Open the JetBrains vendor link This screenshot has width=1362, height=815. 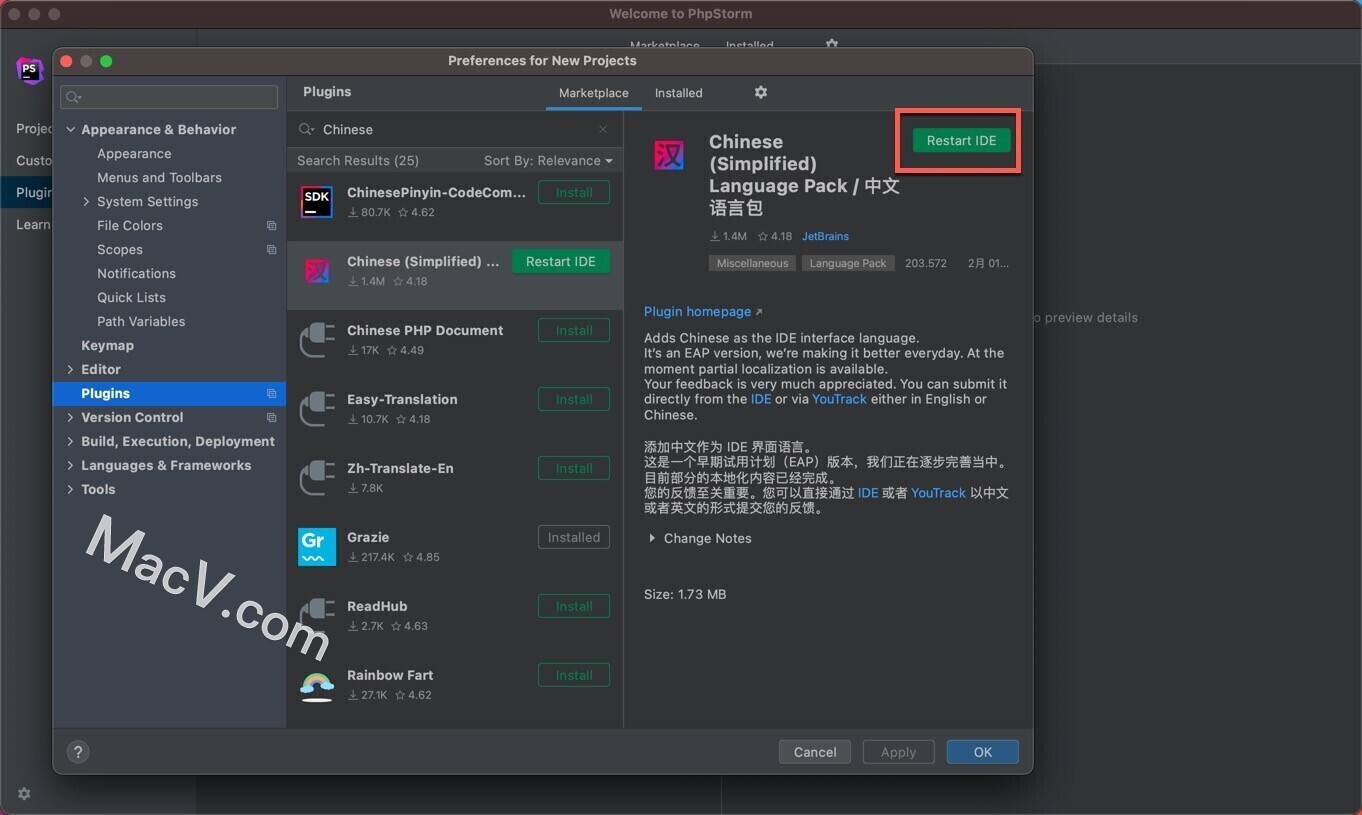click(825, 237)
